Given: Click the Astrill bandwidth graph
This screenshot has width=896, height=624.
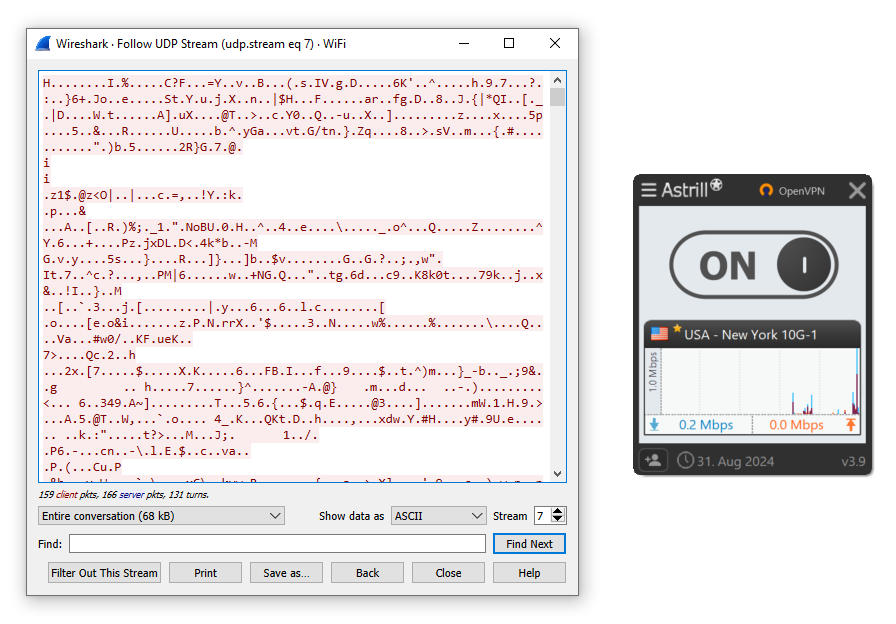Looking at the screenshot, I should click(x=760, y=382).
